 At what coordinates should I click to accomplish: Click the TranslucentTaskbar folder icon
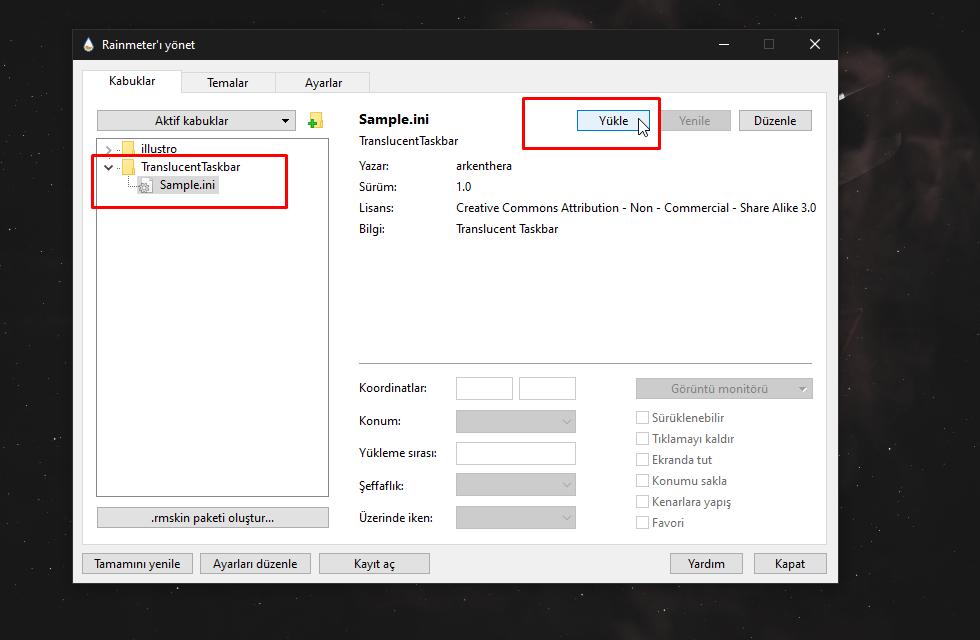click(x=128, y=167)
